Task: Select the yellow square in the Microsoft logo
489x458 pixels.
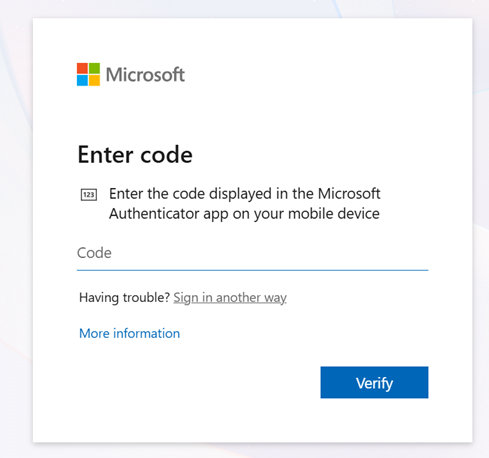Action: (x=94, y=80)
